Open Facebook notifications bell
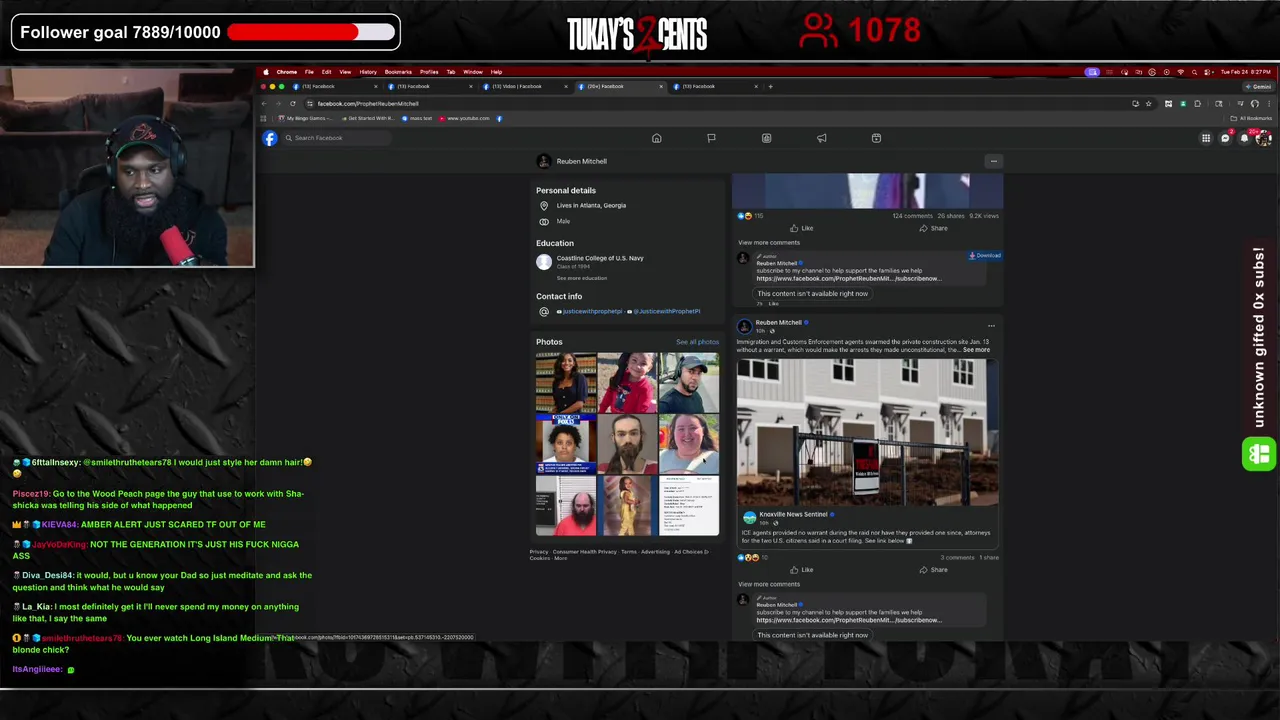 [x=1244, y=138]
